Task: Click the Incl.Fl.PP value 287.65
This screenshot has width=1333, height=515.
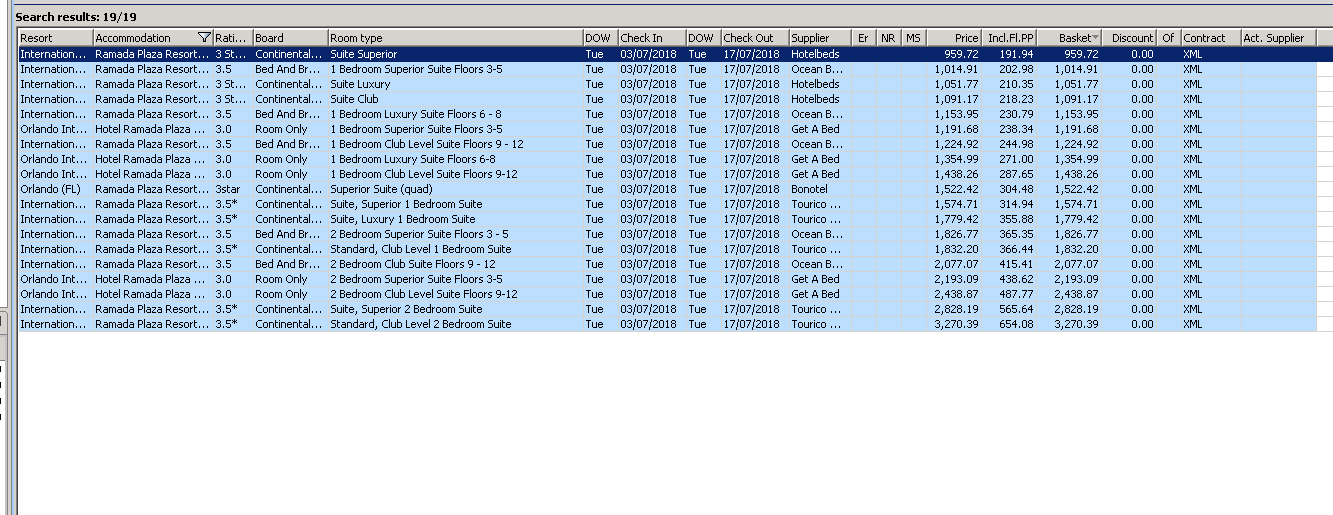Action: [x=1017, y=174]
